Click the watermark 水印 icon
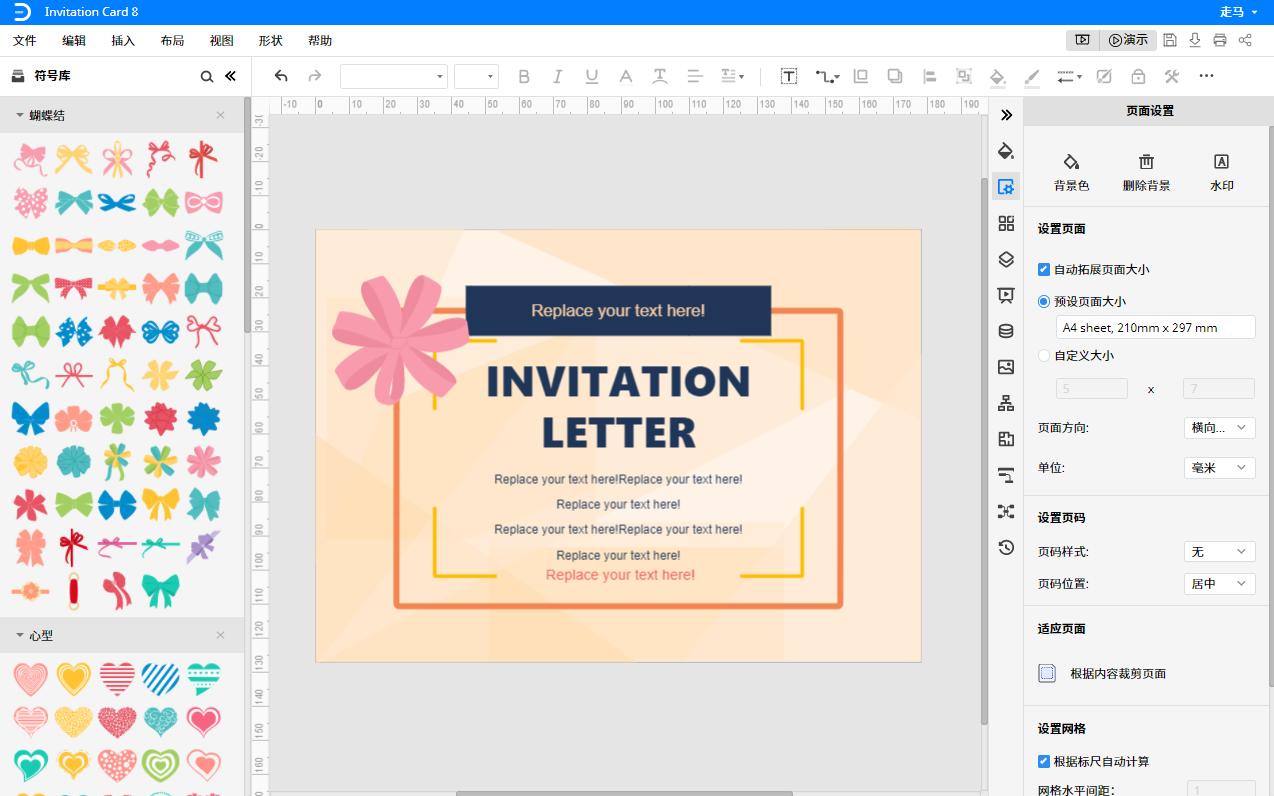 (1221, 172)
